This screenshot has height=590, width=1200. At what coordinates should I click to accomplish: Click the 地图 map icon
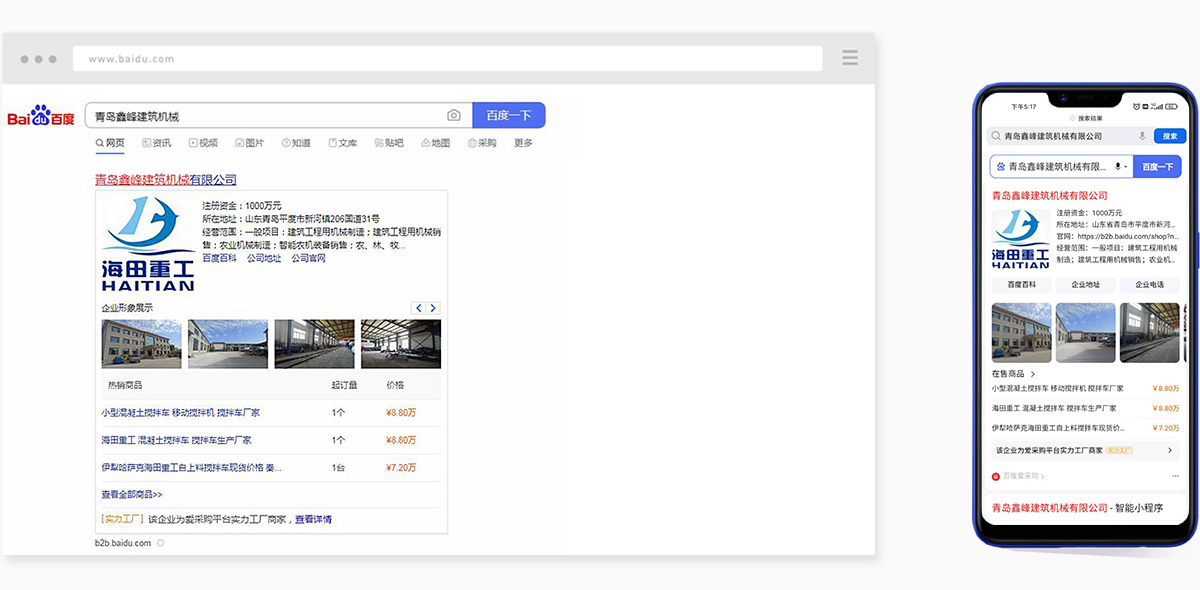pos(426,143)
